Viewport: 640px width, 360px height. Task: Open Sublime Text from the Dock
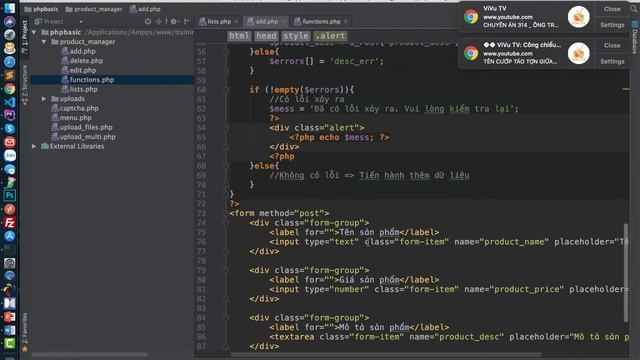(x=9, y=75)
